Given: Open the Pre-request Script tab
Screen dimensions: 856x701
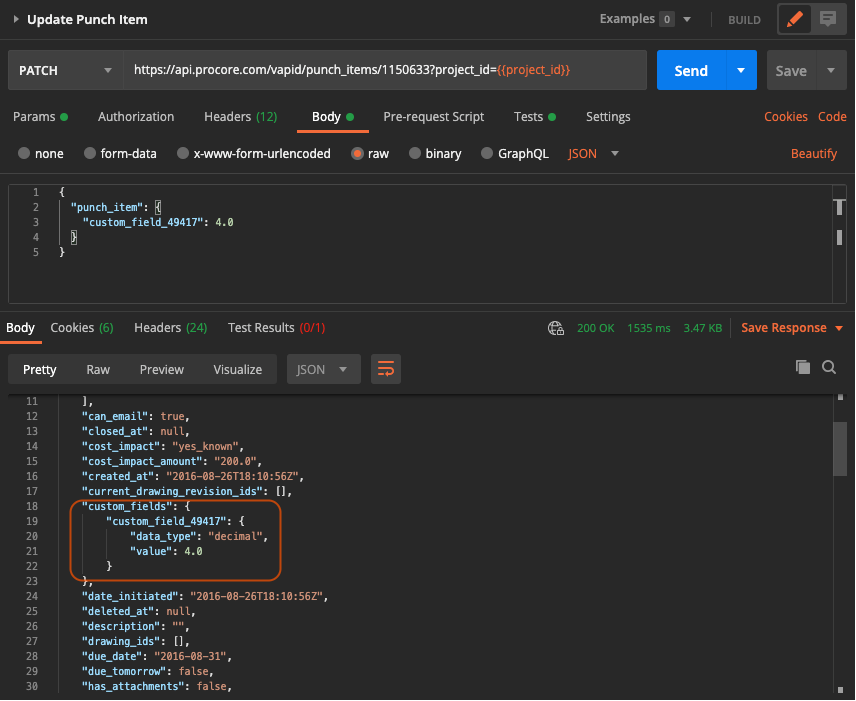Looking at the screenshot, I should [x=433, y=117].
